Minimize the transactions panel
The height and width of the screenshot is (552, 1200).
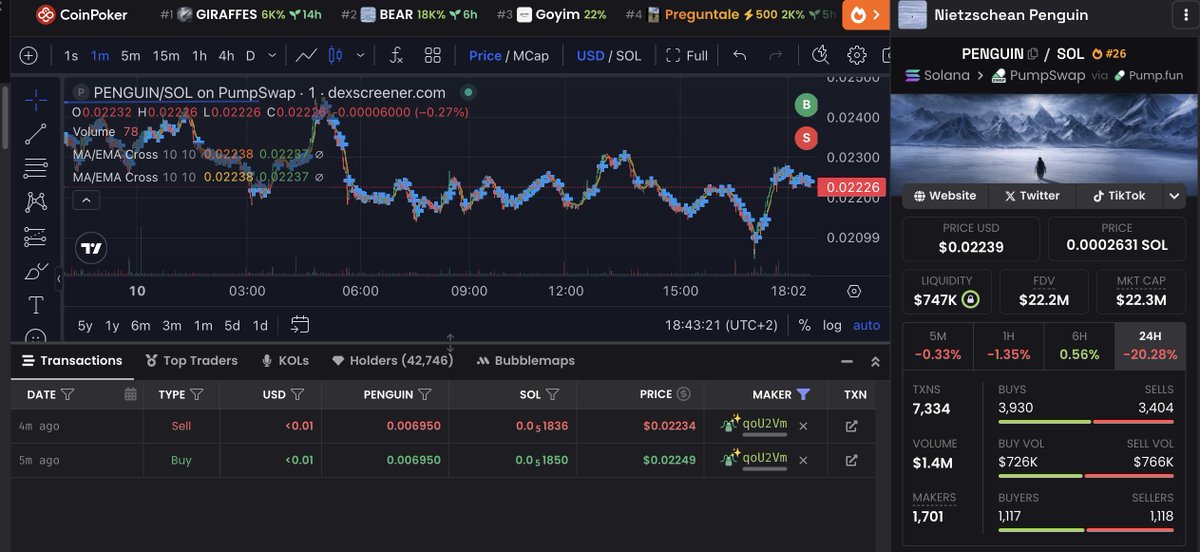click(x=847, y=361)
